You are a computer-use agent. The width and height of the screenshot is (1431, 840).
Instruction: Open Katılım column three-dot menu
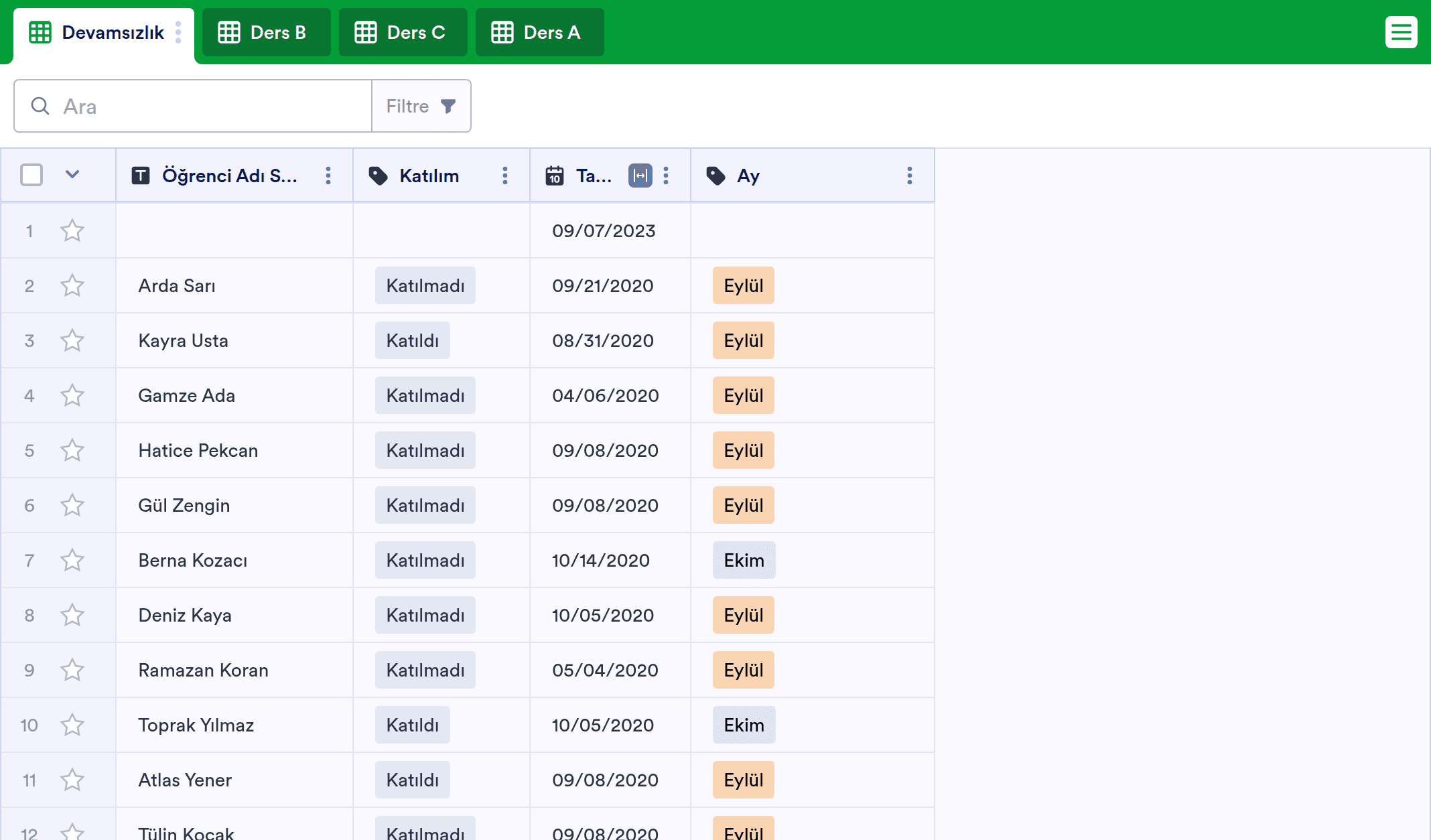(505, 176)
